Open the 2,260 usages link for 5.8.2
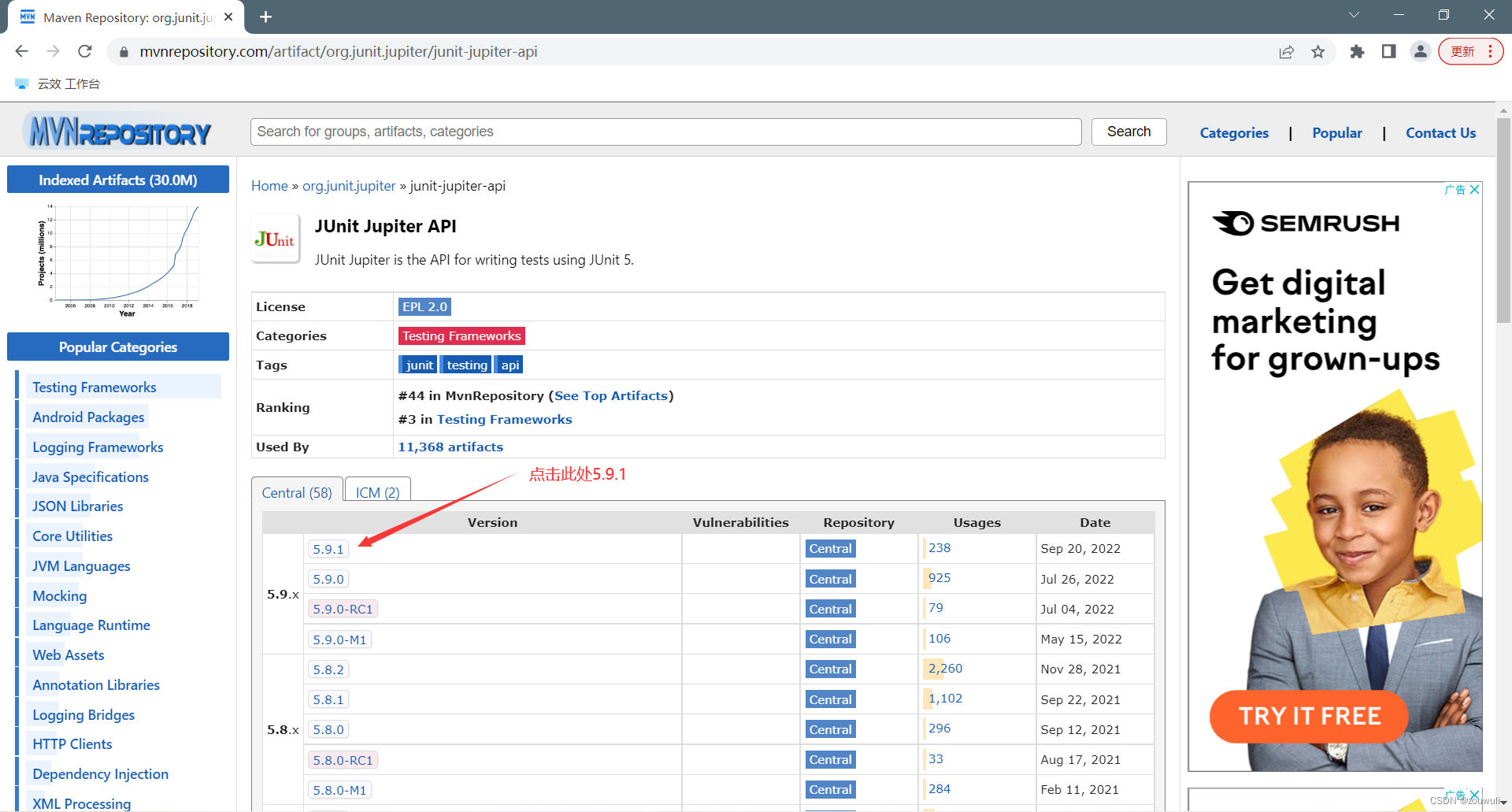 pos(945,669)
